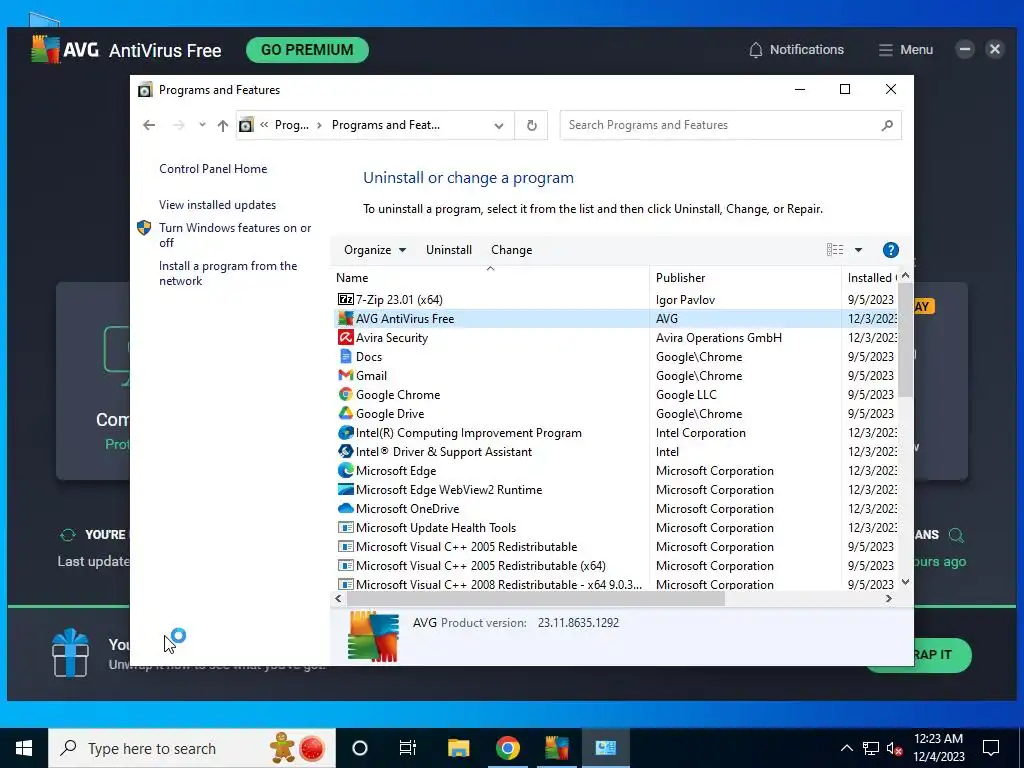This screenshot has width=1024, height=768.
Task: Click the taskbar clock showing 12:23 AM
Action: coord(938,748)
